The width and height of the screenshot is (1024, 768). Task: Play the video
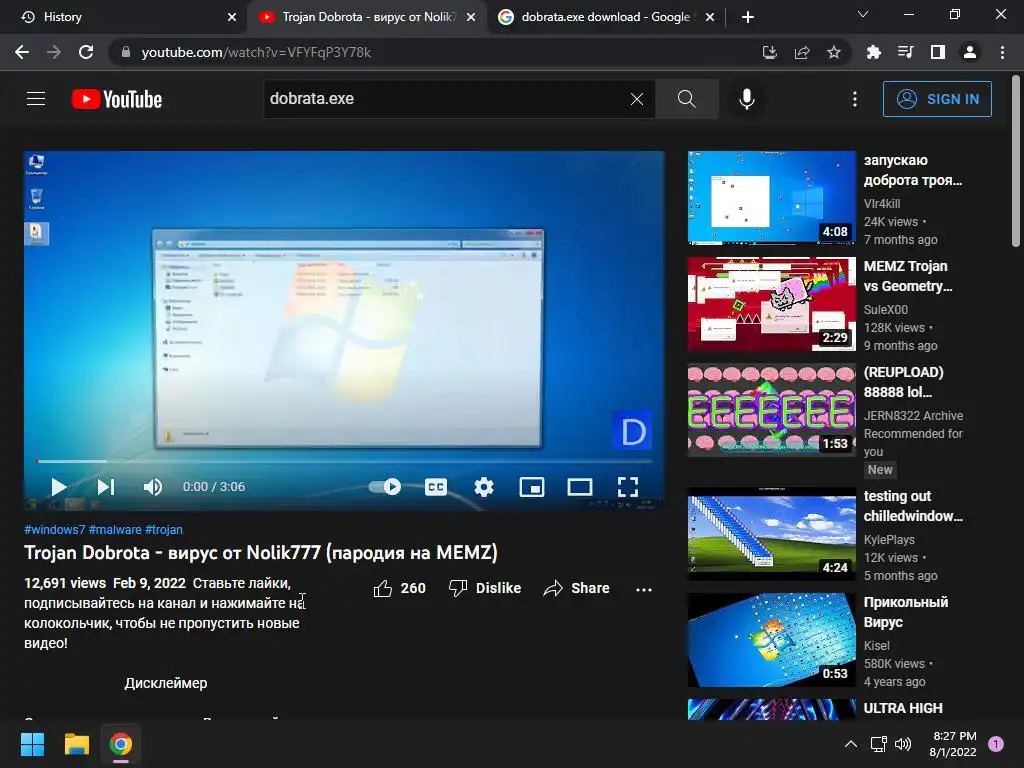pyautogui.click(x=58, y=487)
